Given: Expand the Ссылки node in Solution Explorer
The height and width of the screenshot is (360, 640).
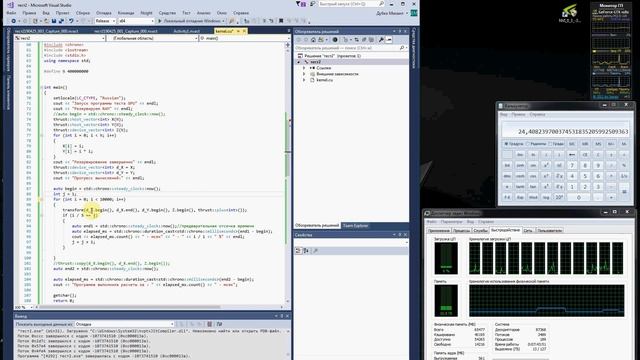Looking at the screenshot, I should click(x=304, y=68).
